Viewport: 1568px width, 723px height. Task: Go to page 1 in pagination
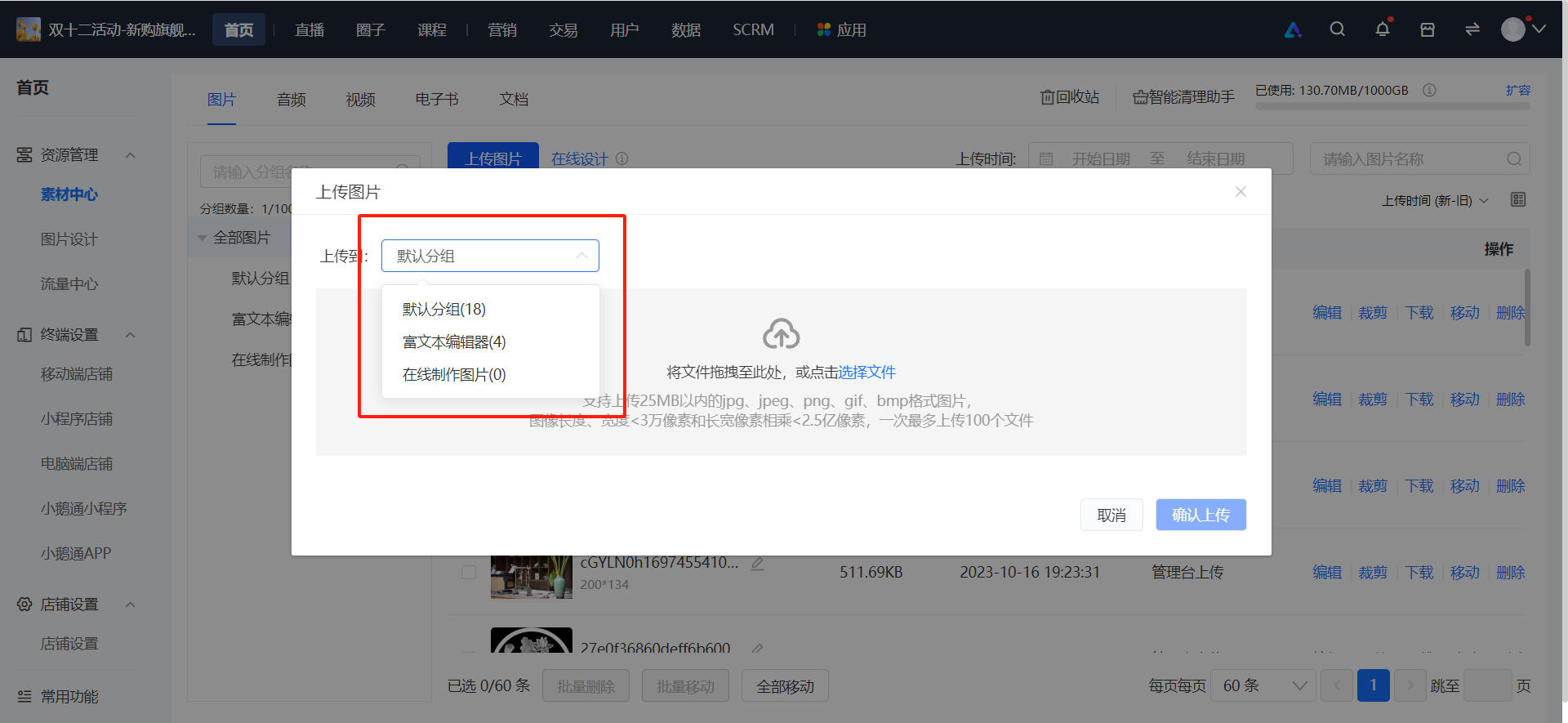pos(1374,685)
